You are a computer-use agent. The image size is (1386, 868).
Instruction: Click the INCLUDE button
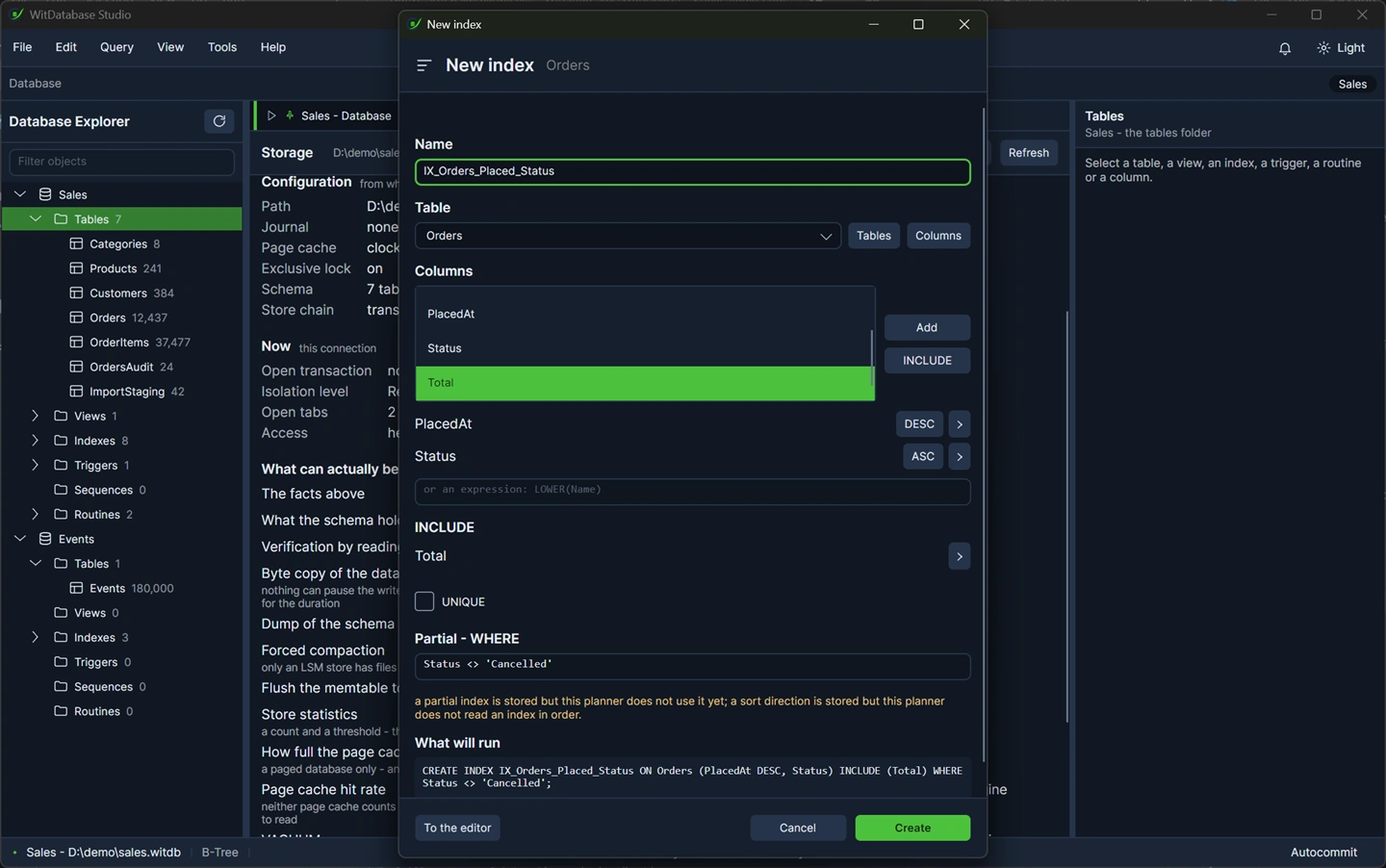point(927,361)
